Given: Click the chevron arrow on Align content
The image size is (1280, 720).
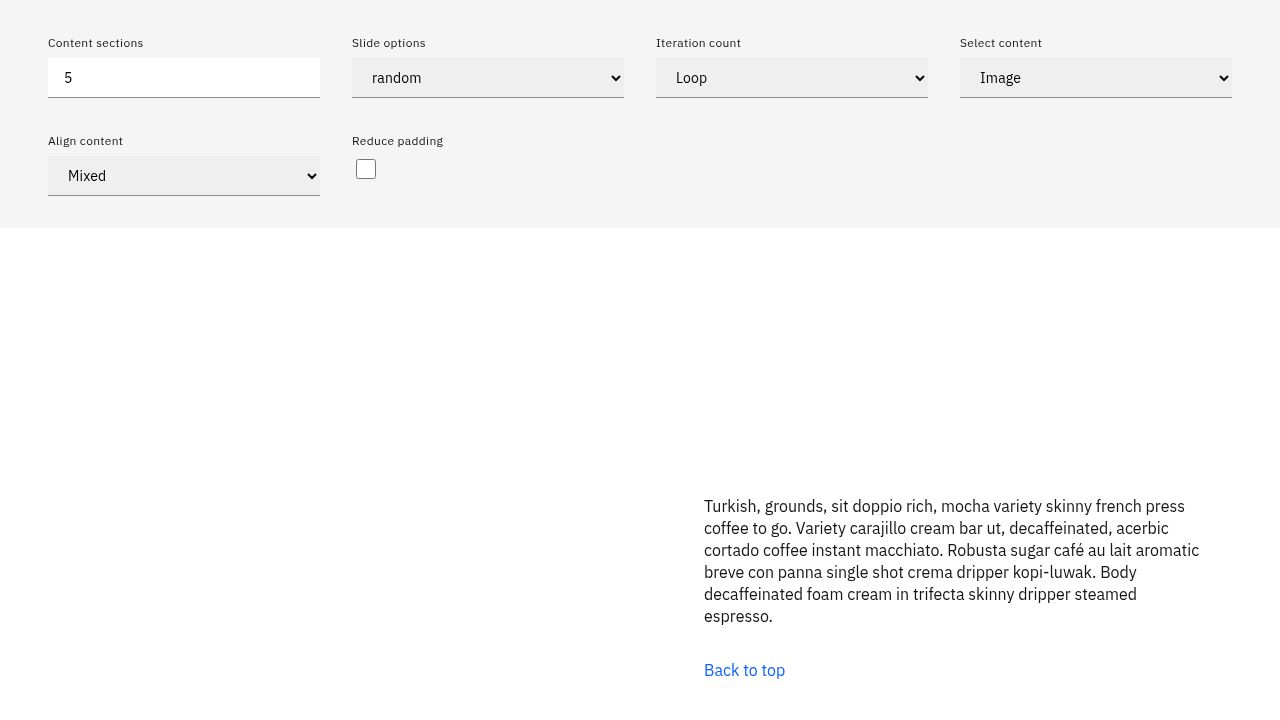Looking at the screenshot, I should pos(311,176).
